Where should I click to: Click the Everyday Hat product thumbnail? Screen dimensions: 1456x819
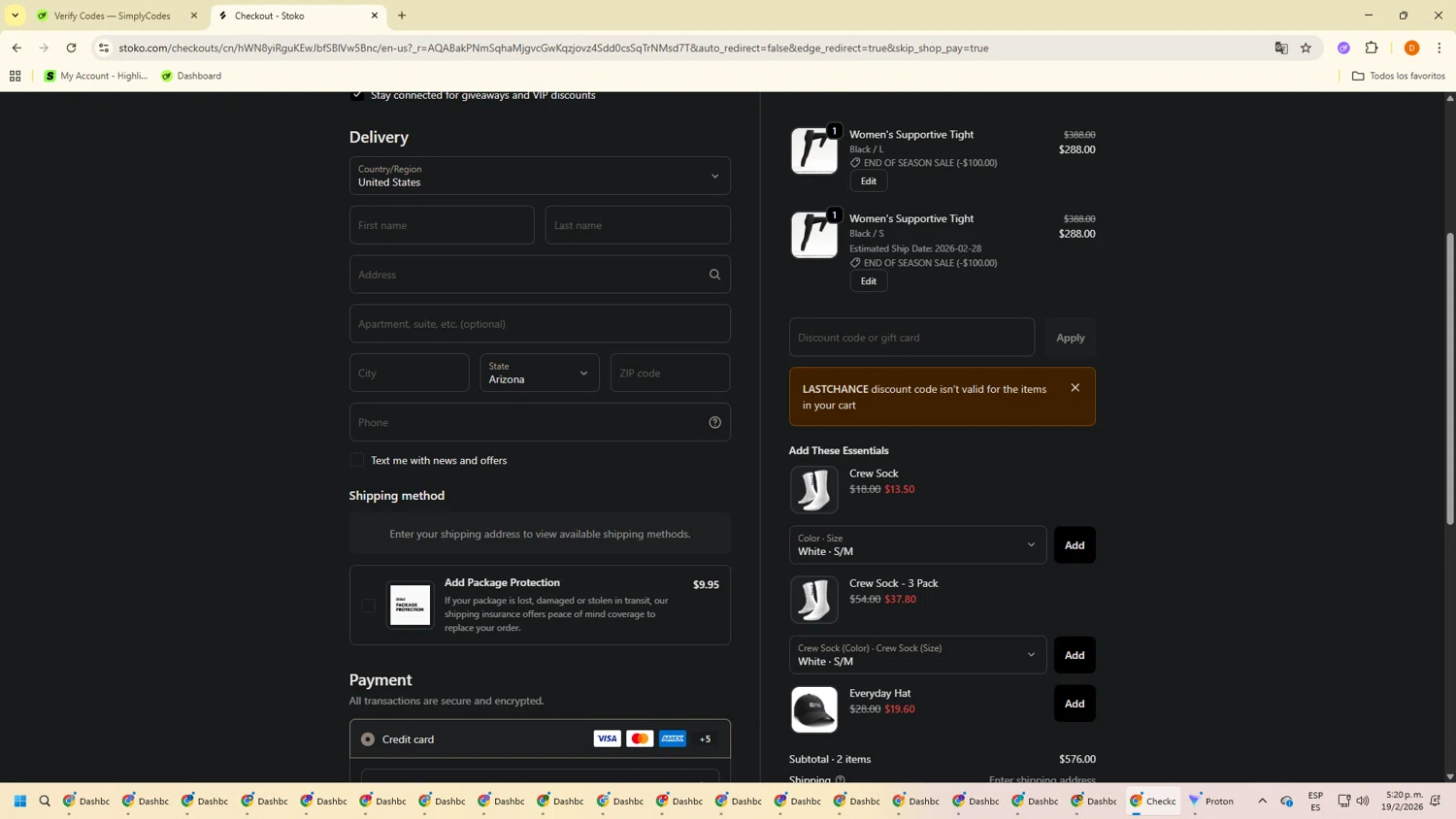[813, 709]
